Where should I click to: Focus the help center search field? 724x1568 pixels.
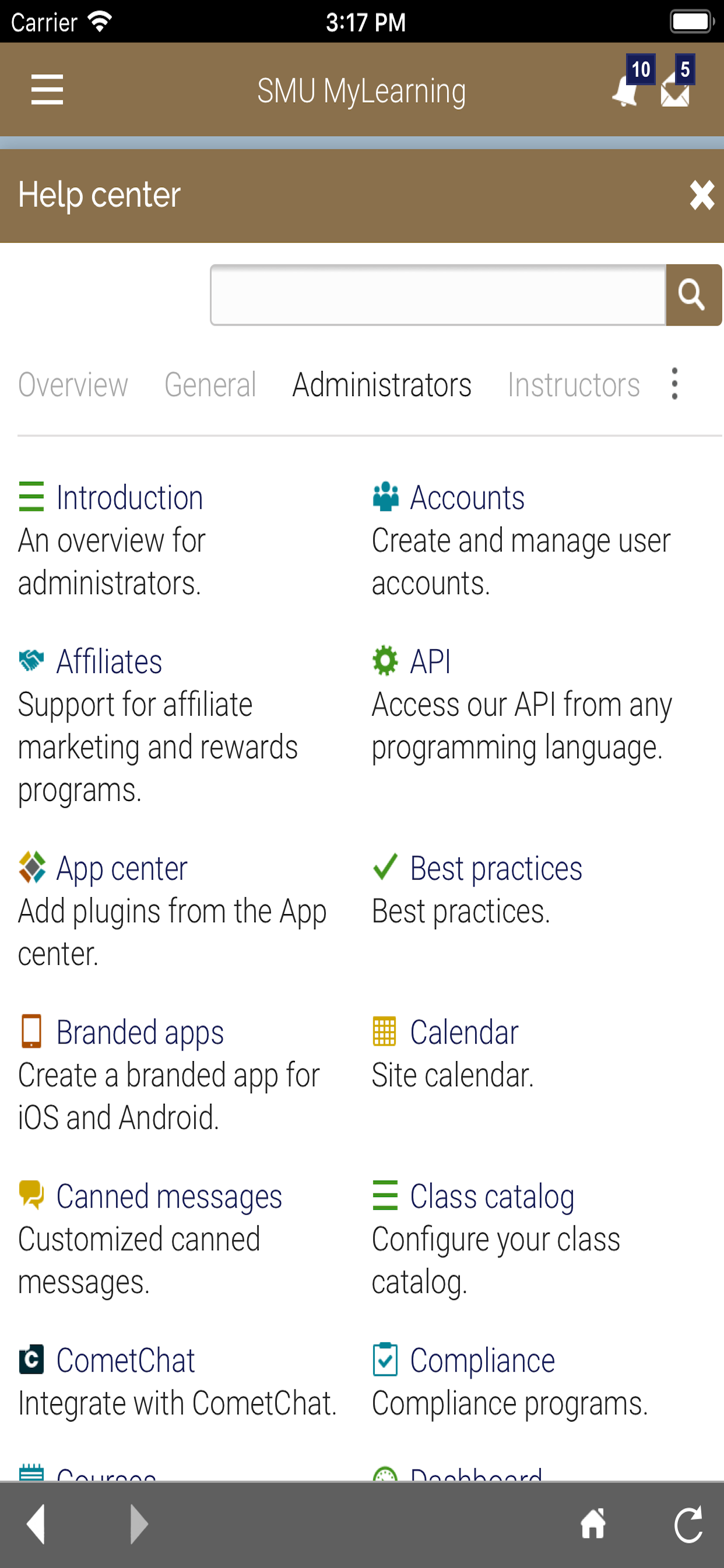pos(438,295)
